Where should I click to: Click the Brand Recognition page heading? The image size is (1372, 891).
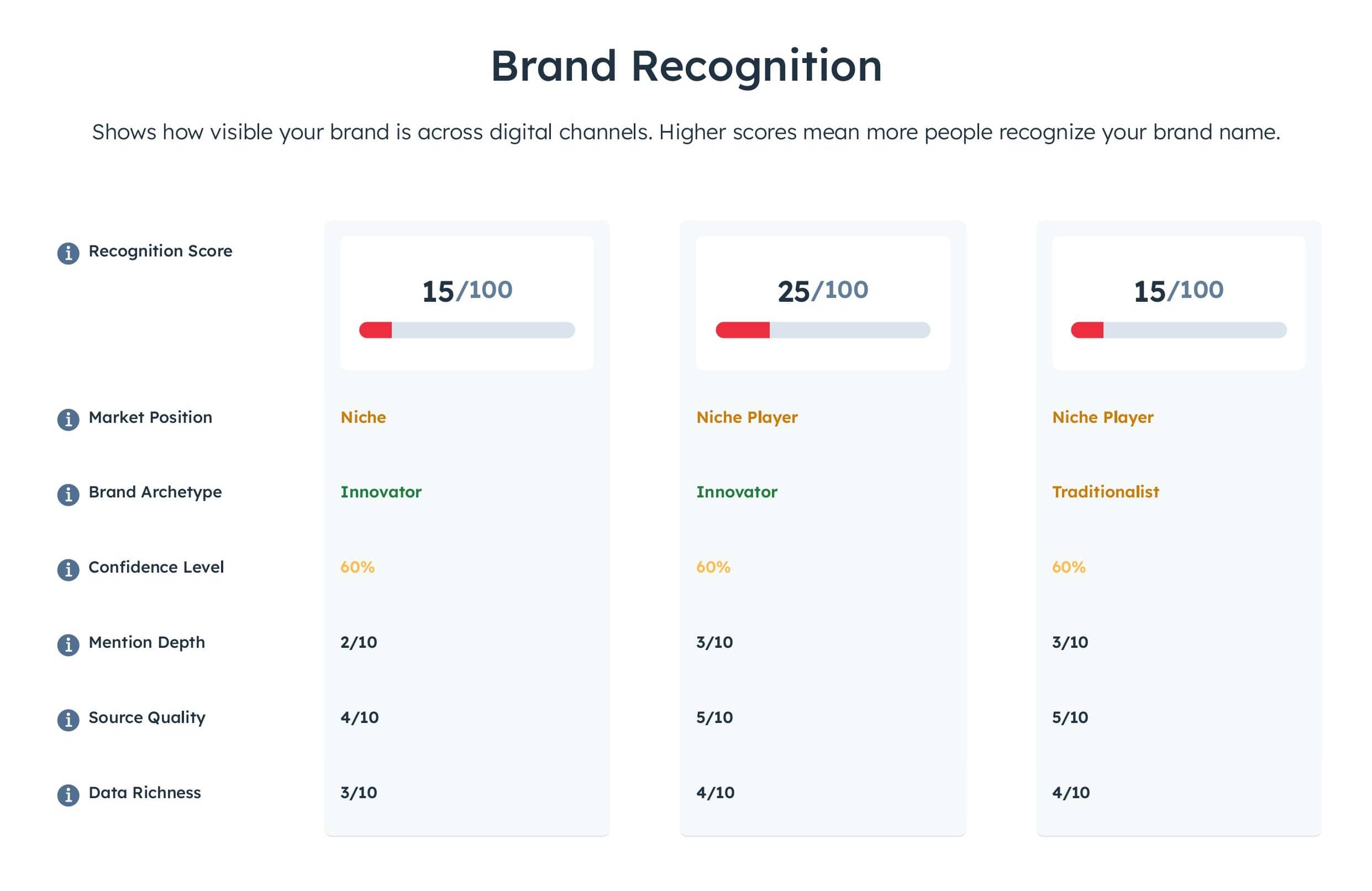pos(686,66)
